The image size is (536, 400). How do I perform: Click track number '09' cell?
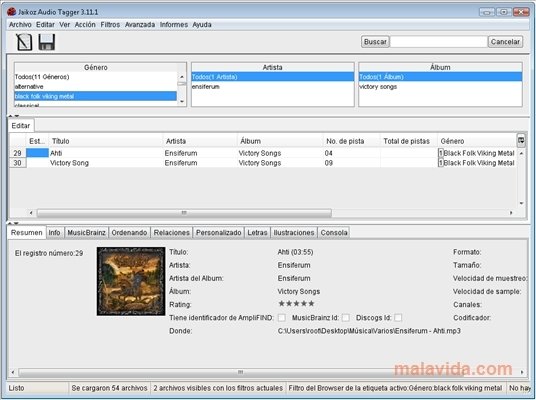point(352,163)
